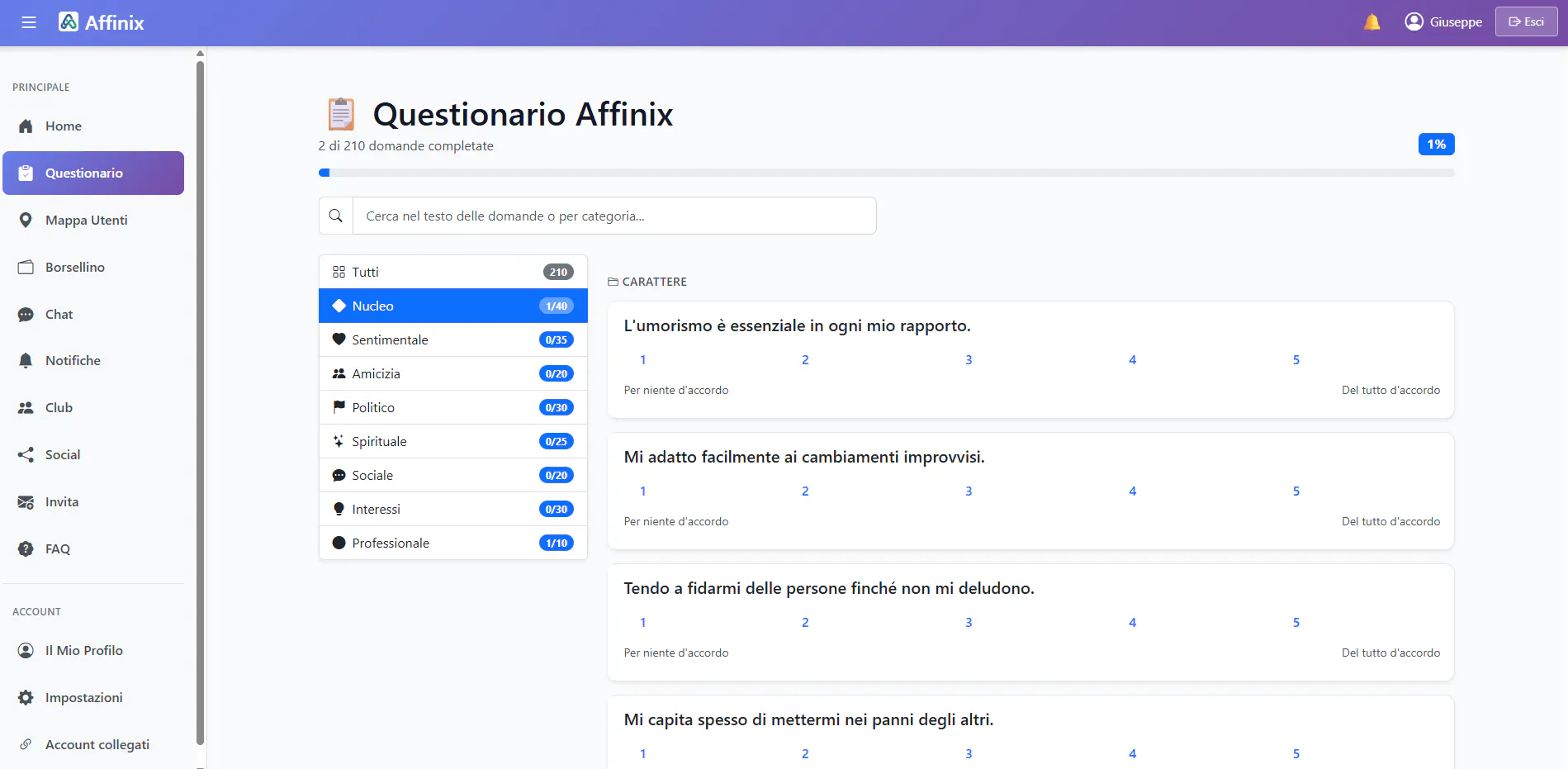This screenshot has width=1568, height=769.
Task: Select the Nucleo category
Action: (x=453, y=306)
